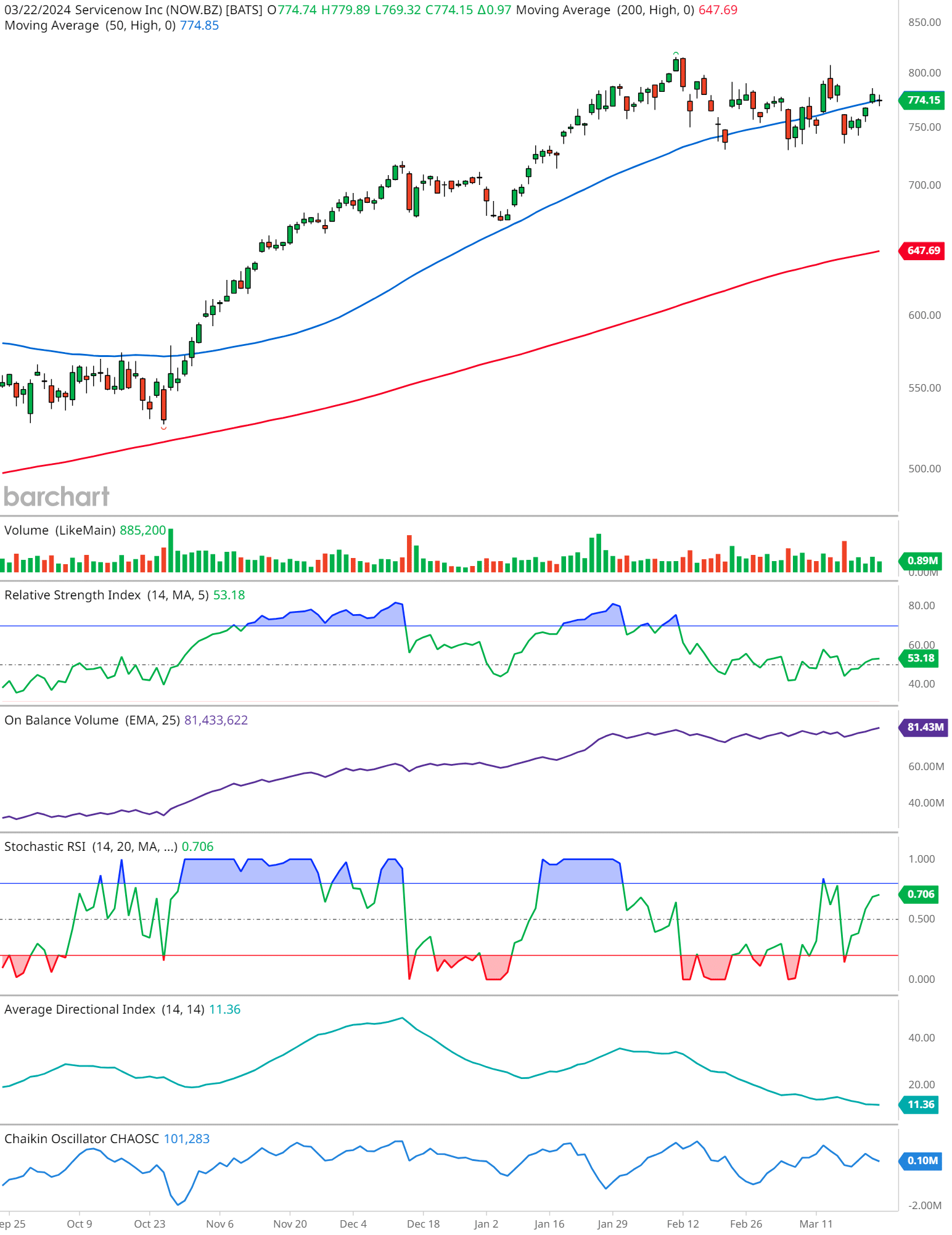Viewport: 952px width, 1235px height.
Task: Click the Chaikin Oscillator CHAOSC label
Action: 81,1139
